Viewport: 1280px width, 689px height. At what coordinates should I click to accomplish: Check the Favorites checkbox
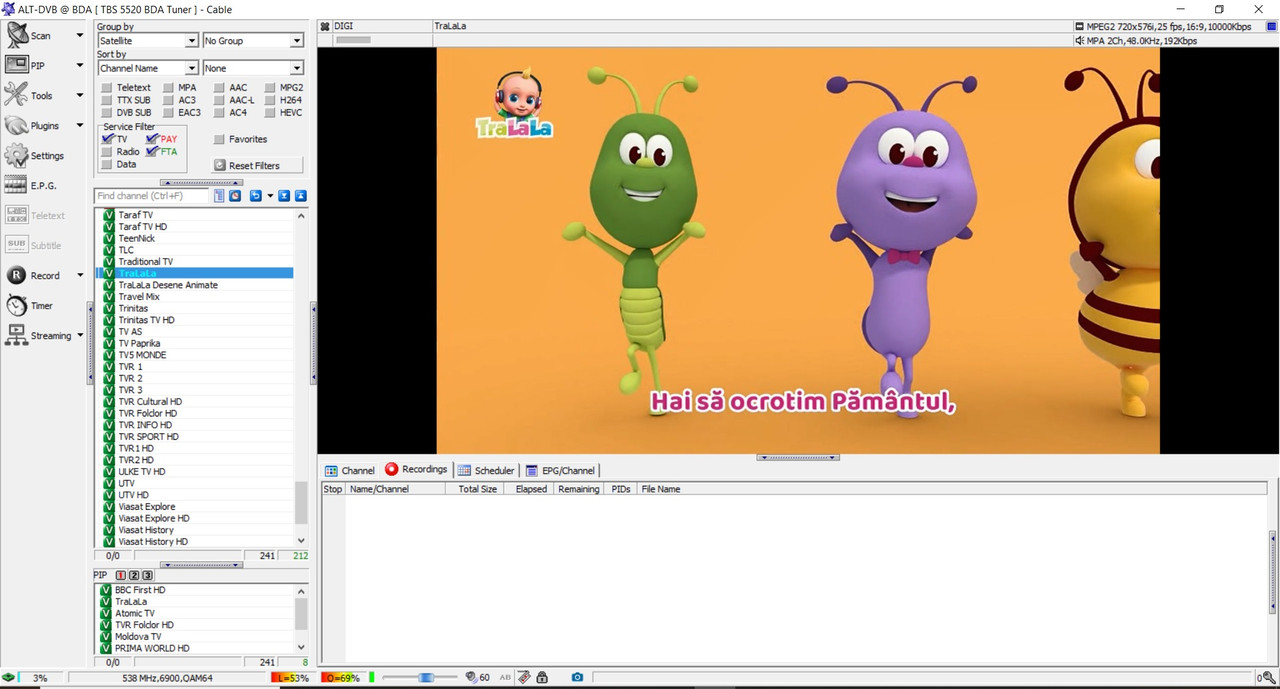[x=219, y=139]
